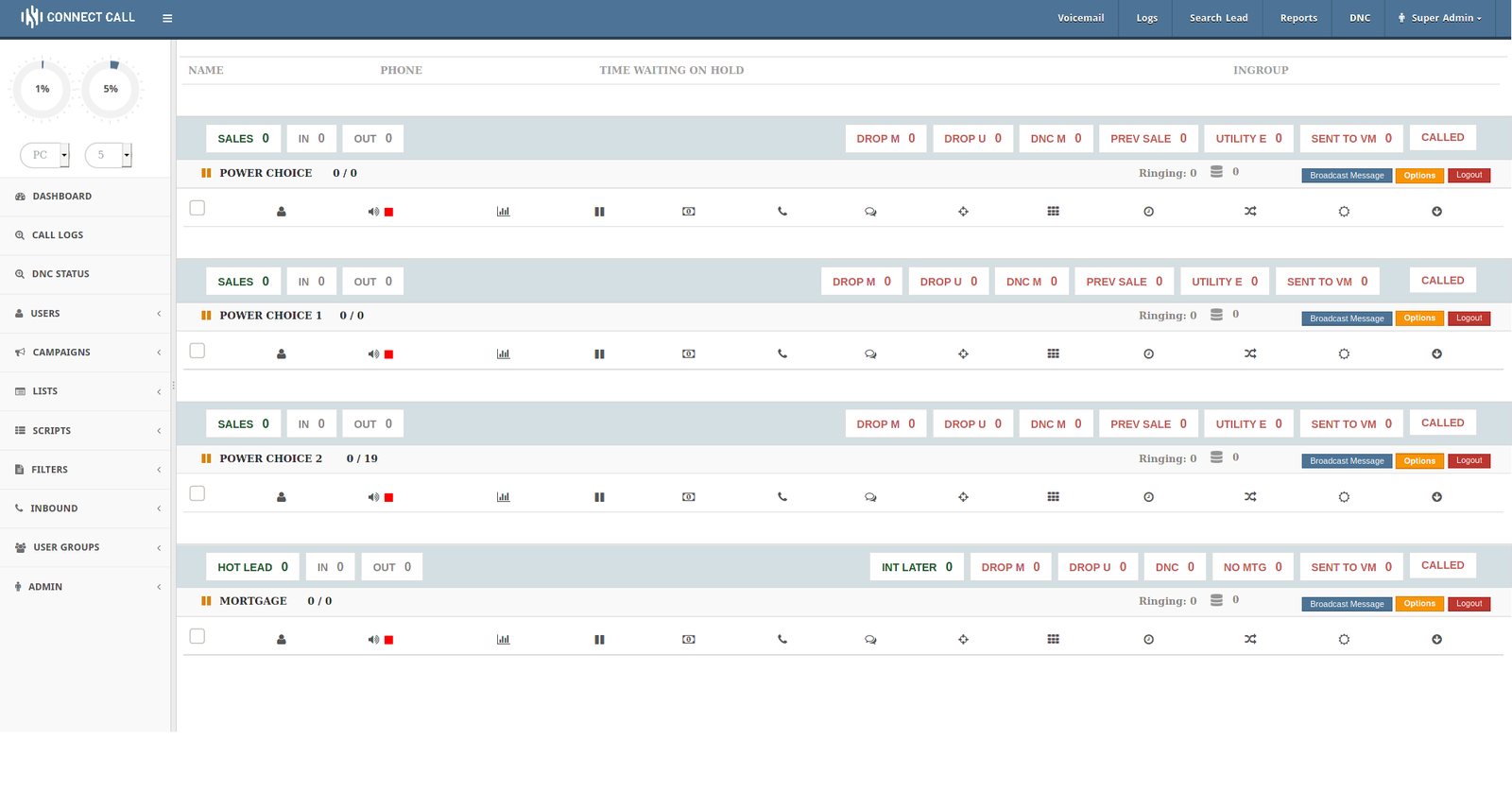Check the Power Choice 2 campaign checkbox
The height and width of the screenshot is (792, 1512).
(198, 493)
